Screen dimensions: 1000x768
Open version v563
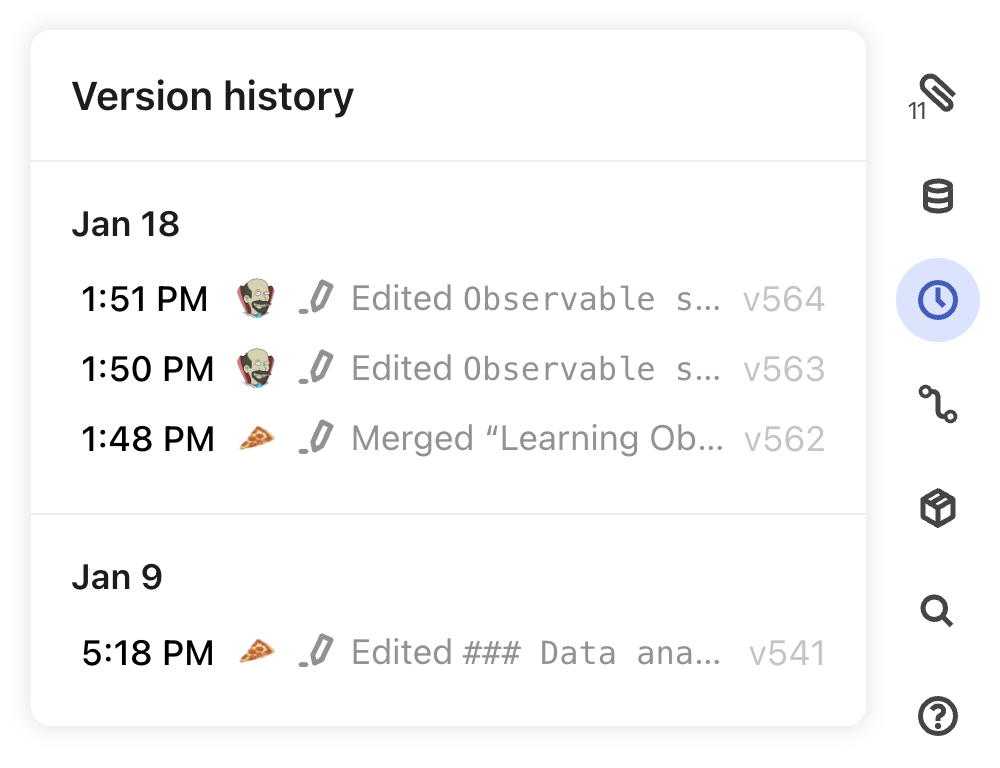pyautogui.click(x=784, y=368)
